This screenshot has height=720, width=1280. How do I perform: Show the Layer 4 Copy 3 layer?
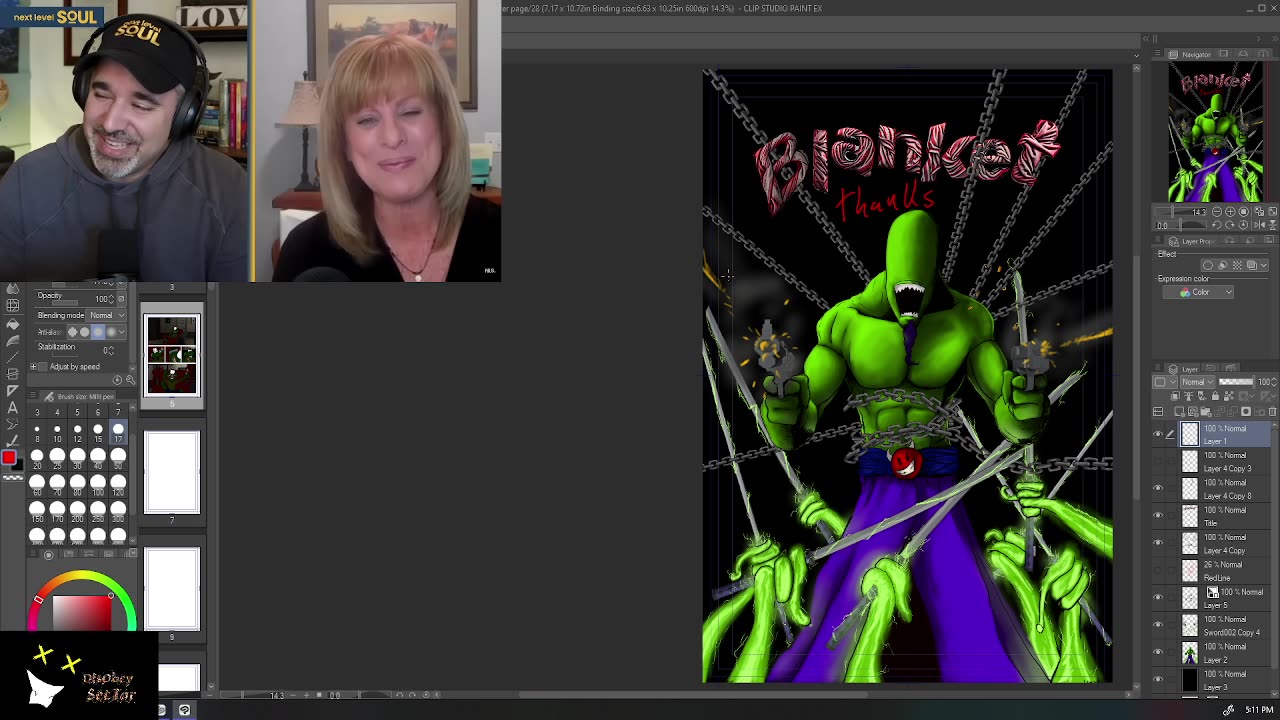1158,462
